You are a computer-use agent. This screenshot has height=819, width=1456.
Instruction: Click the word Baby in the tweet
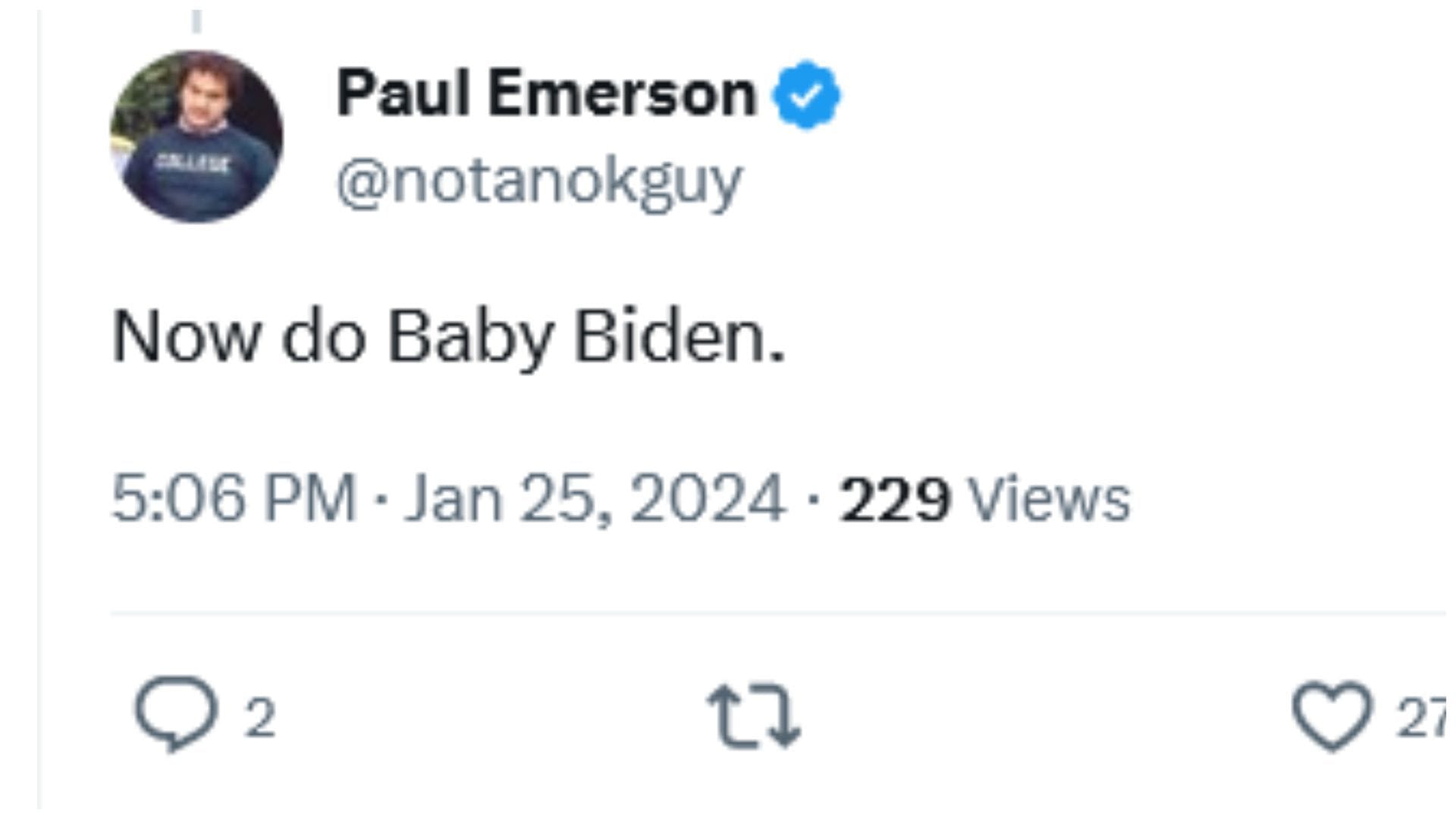coord(470,337)
